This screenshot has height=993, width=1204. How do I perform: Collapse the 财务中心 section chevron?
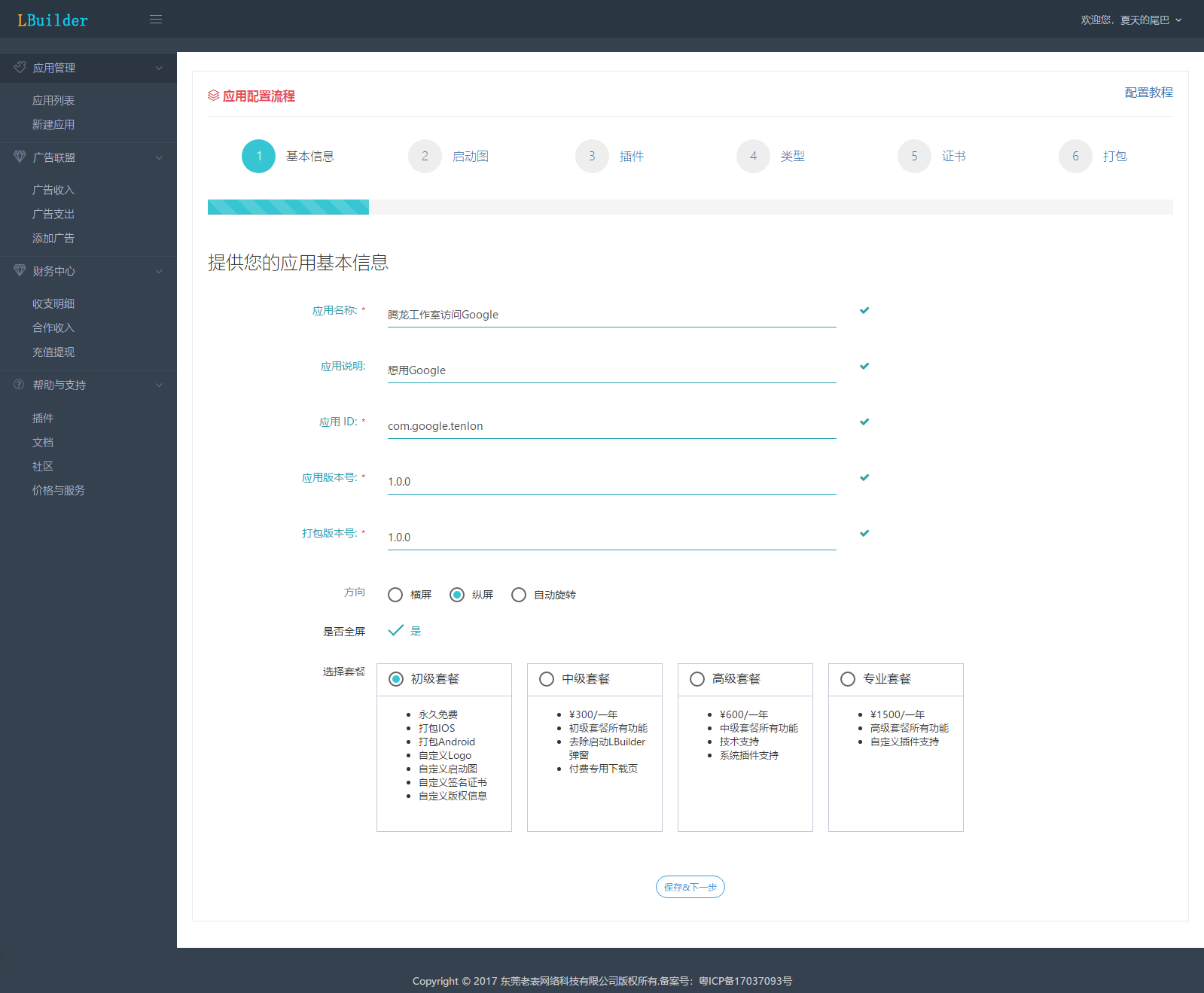pyautogui.click(x=159, y=271)
